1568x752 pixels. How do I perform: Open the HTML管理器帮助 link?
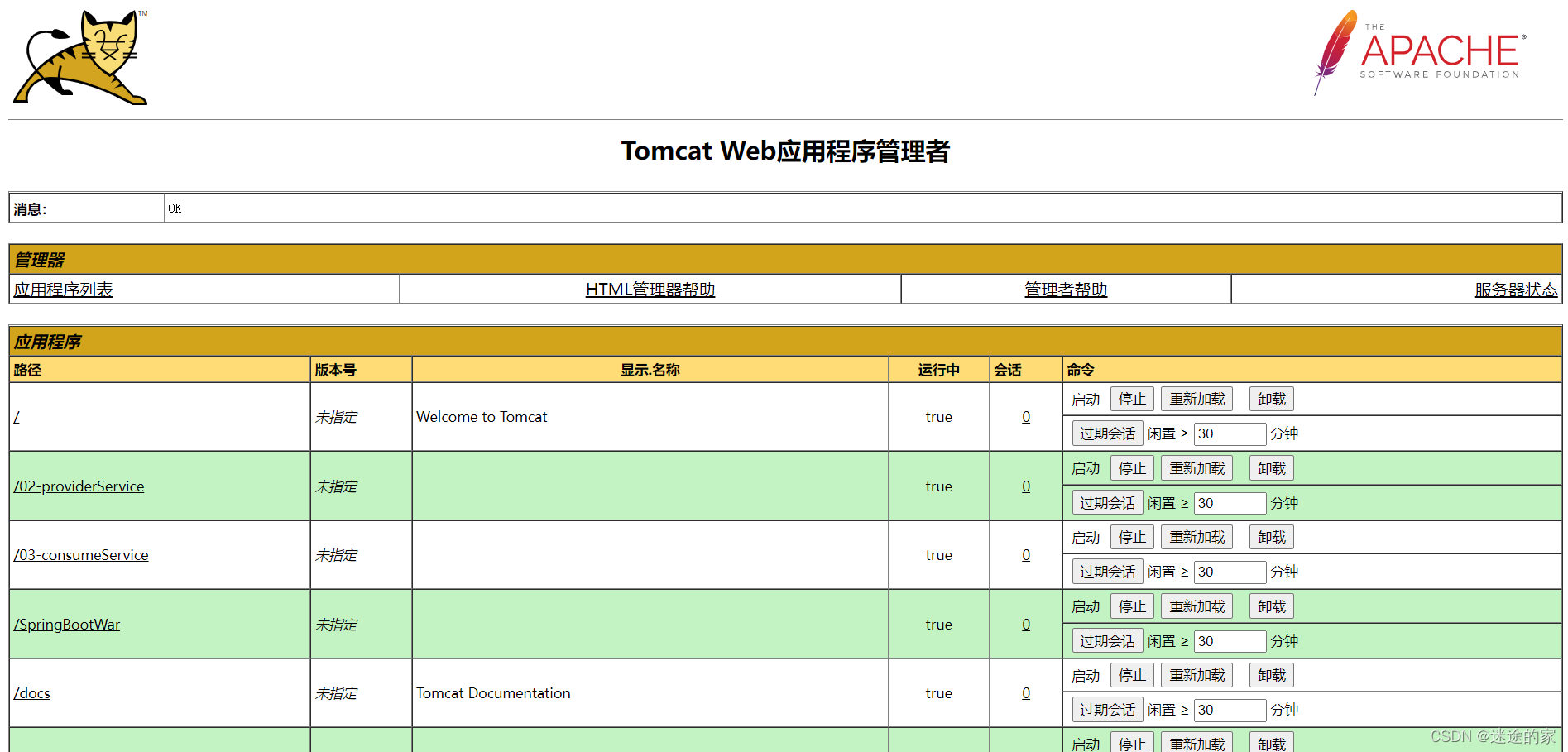tap(650, 290)
